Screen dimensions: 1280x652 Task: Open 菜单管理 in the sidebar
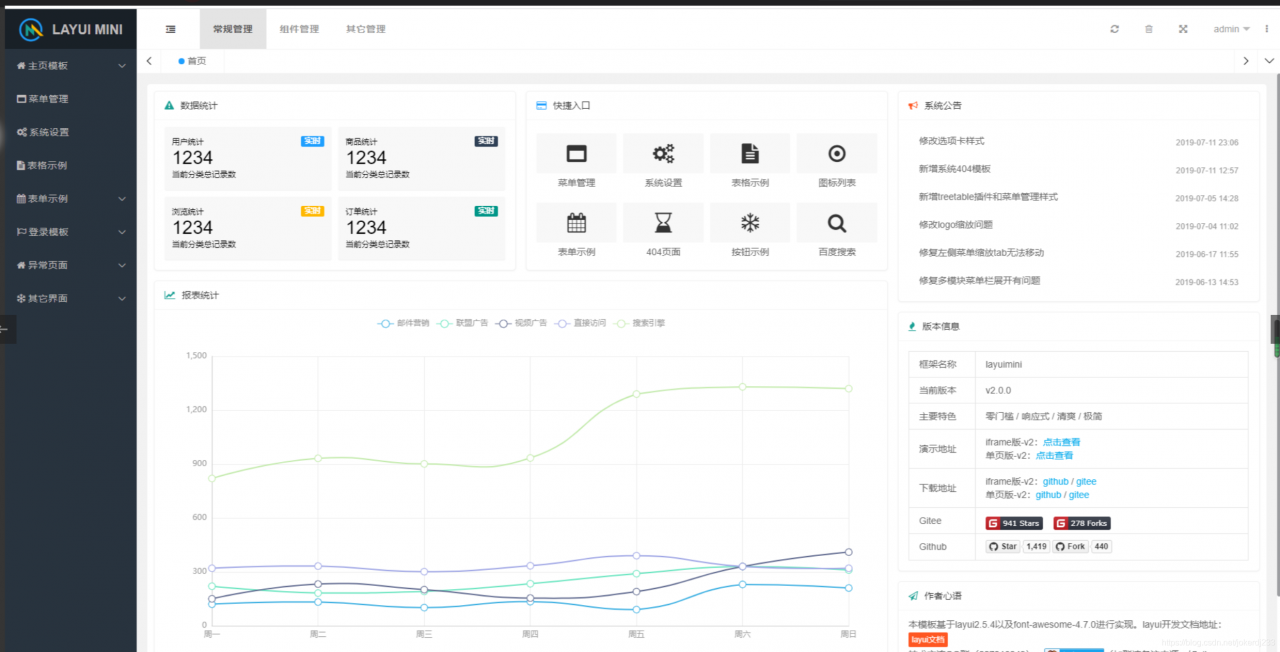71,99
